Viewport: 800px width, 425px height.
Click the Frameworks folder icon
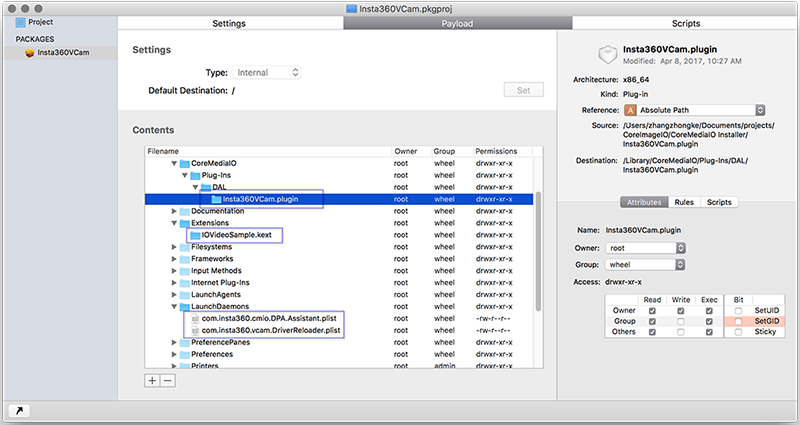pyautogui.click(x=185, y=259)
